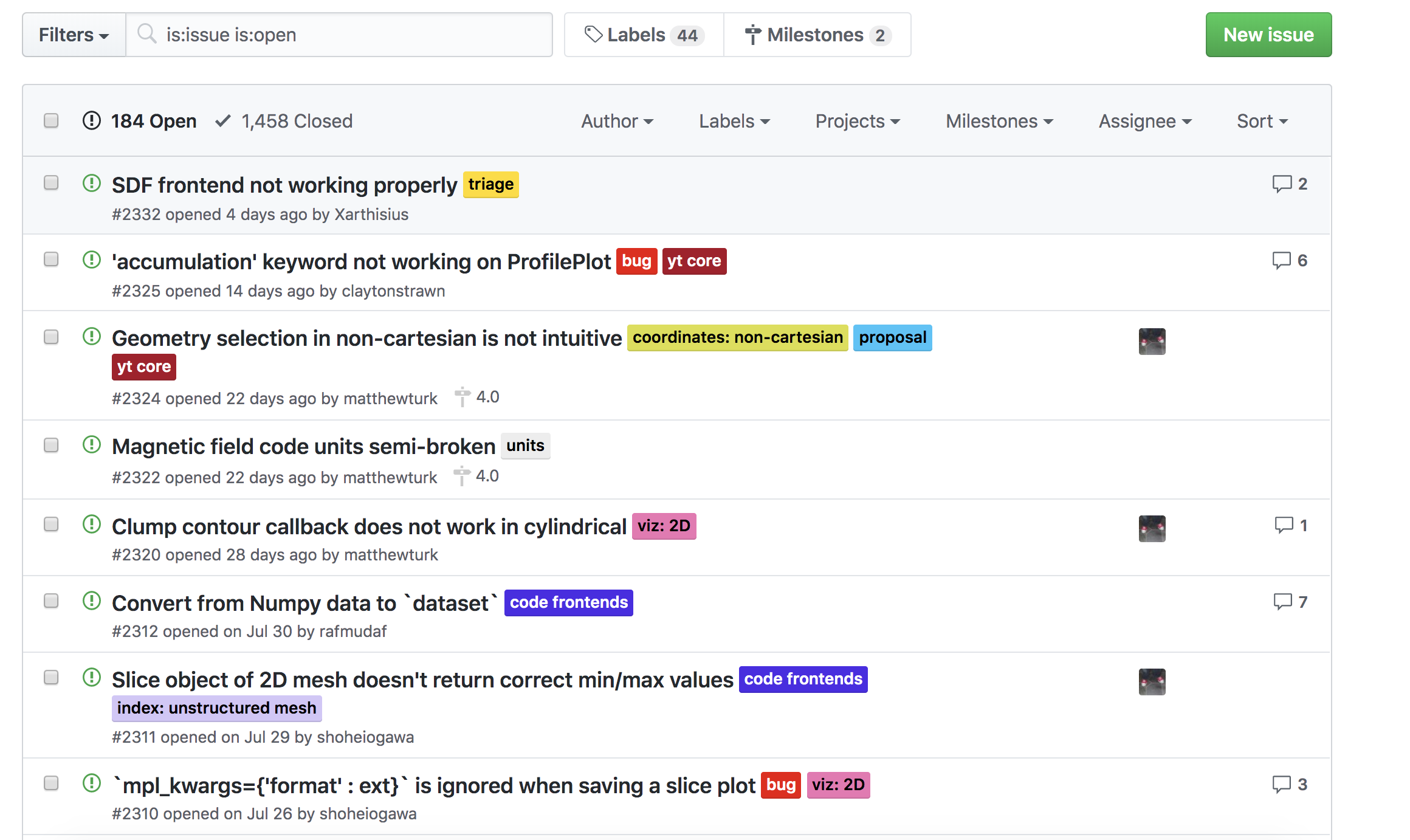Click assignee avatar on Clump contour issue

click(x=1152, y=528)
